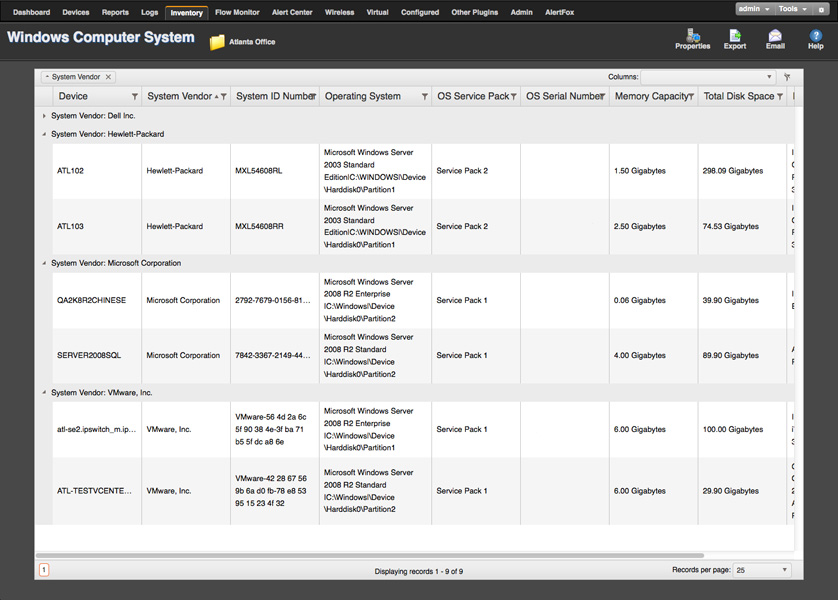Open the Alert Center tab
838x600 pixels.
tap(292, 13)
